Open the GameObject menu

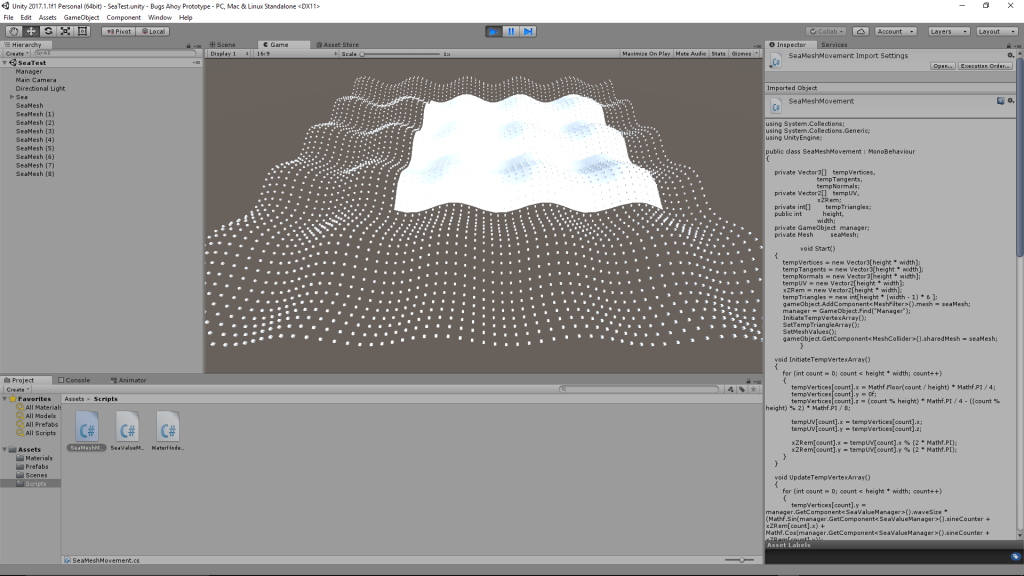(x=81, y=17)
